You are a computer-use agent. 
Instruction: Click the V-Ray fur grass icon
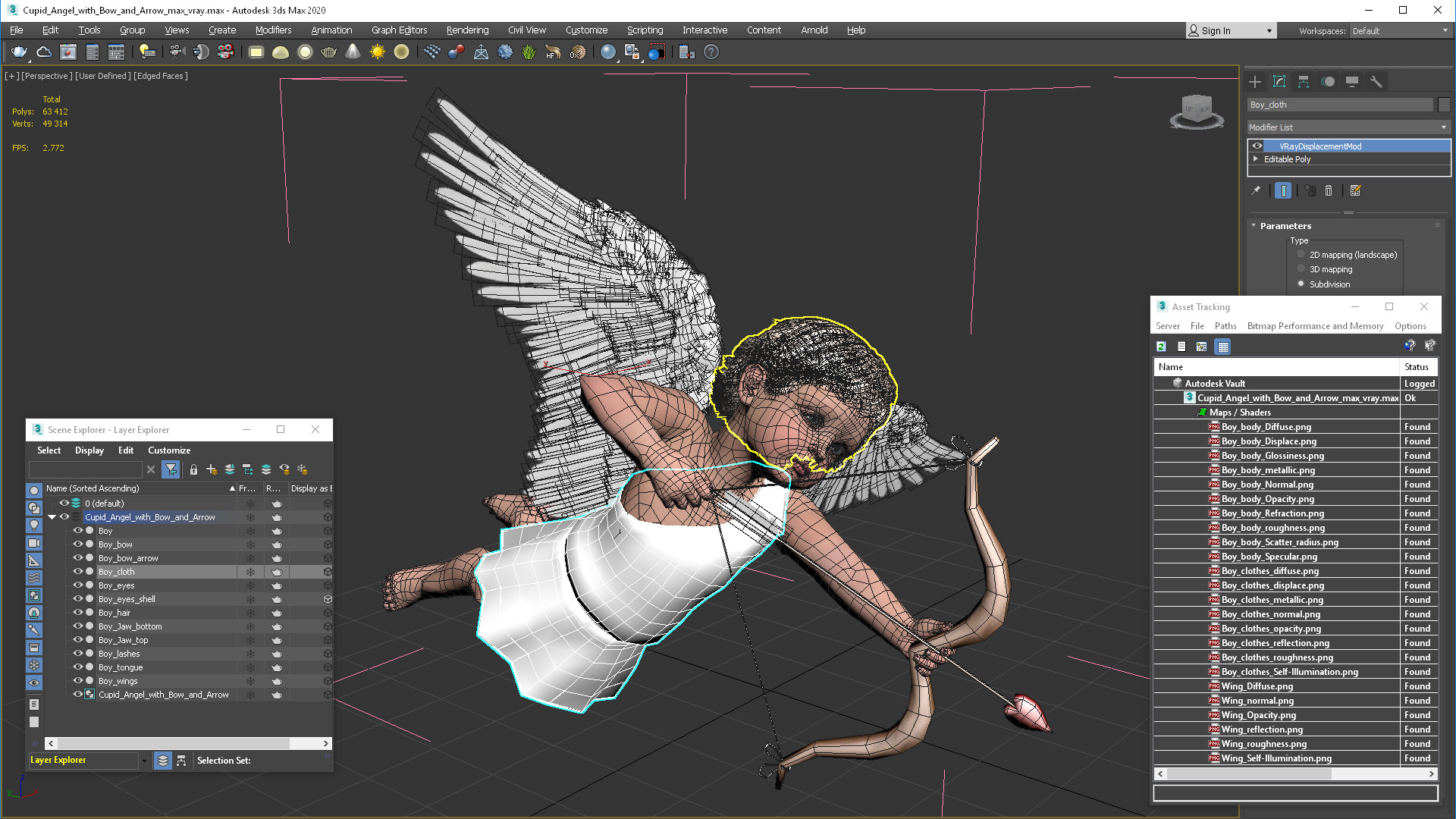pyautogui.click(x=529, y=52)
